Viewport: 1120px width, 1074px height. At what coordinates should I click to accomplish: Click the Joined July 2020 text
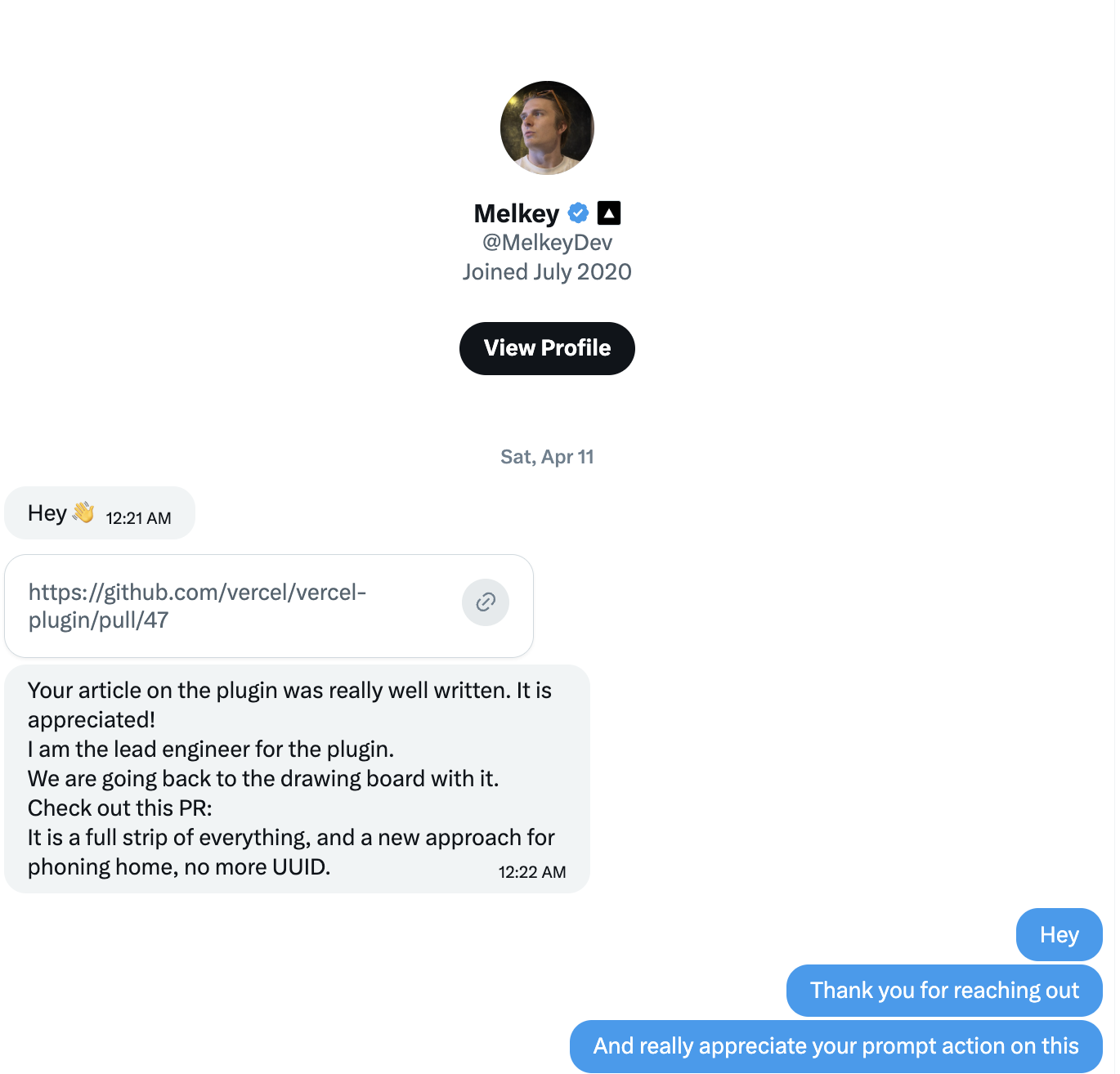(546, 271)
